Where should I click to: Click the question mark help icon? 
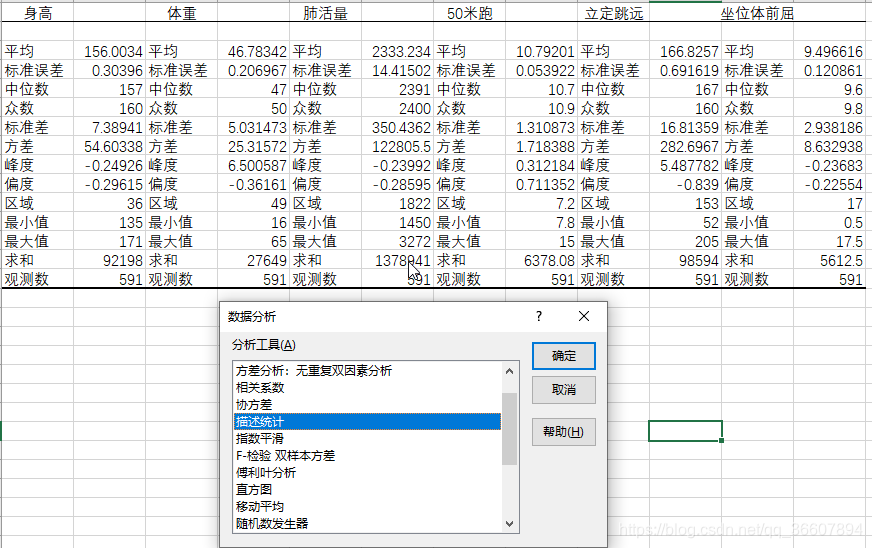click(538, 316)
